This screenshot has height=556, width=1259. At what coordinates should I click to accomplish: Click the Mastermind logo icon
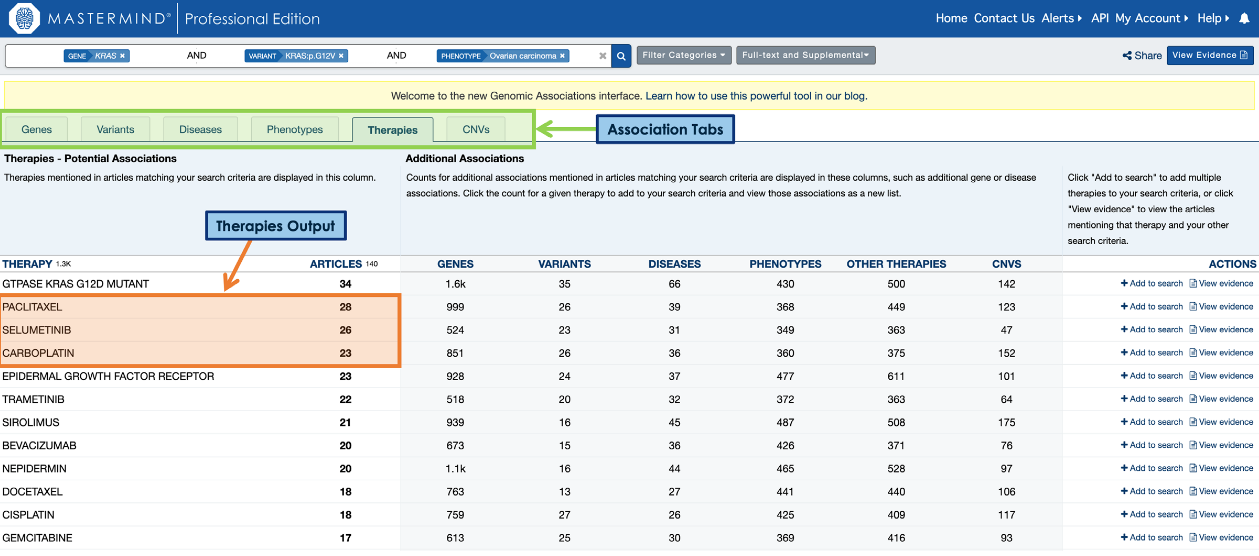23,18
